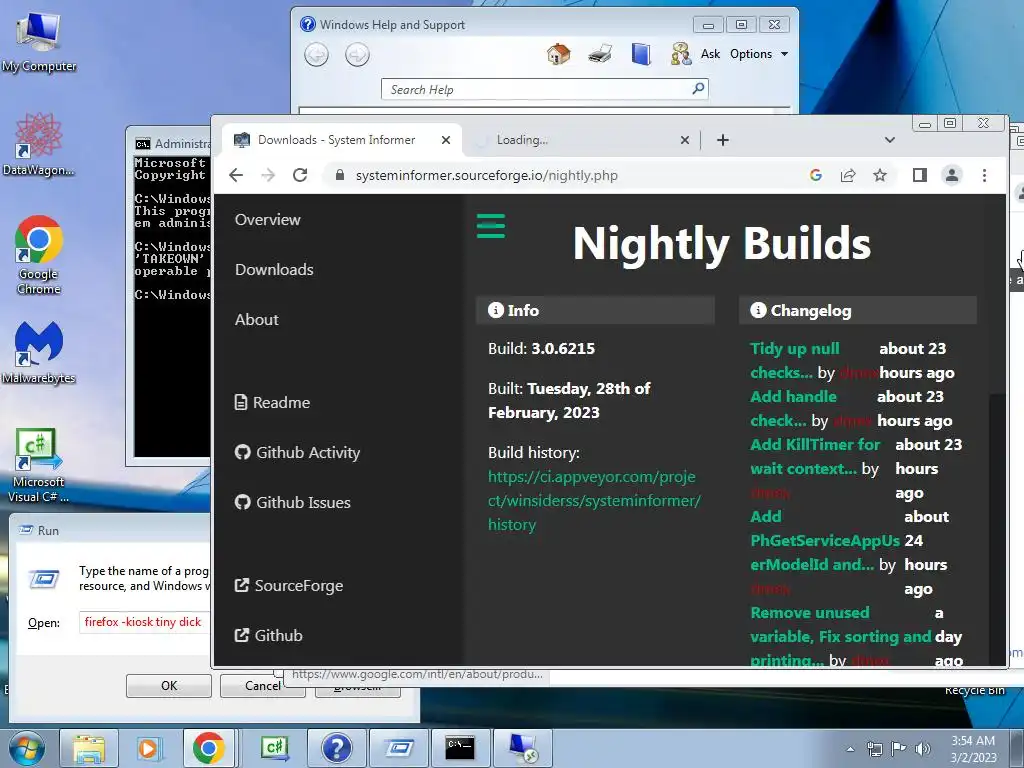Click the search magnifier in Help window

tap(698, 88)
